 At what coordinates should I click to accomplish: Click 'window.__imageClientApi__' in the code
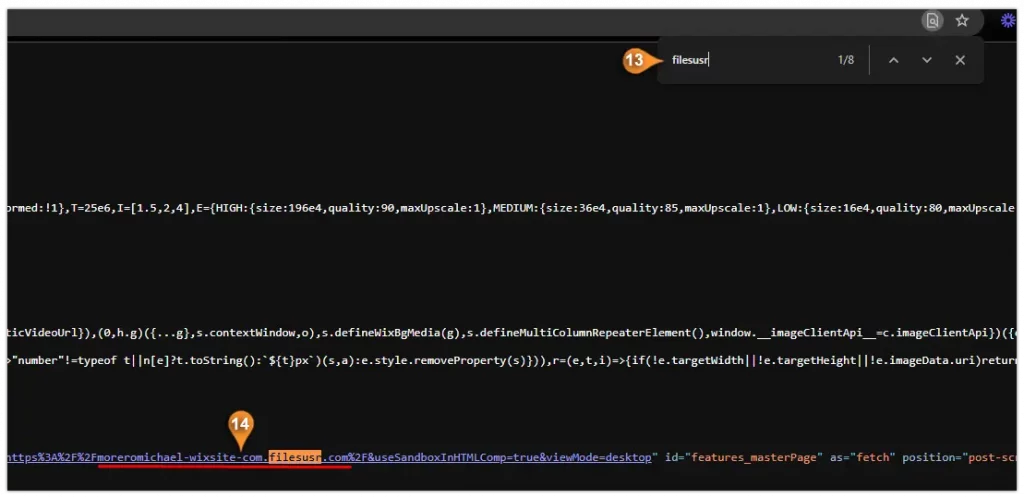coord(791,333)
